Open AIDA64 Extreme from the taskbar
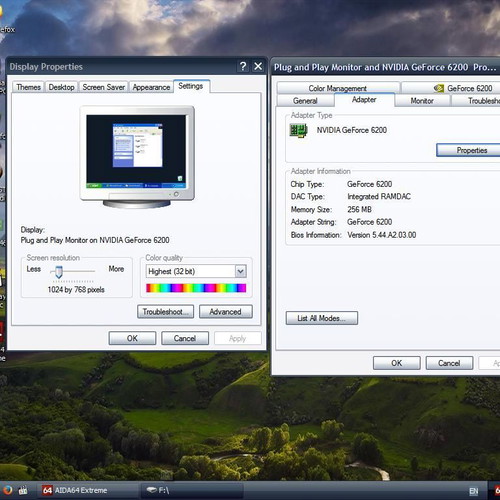 (75, 490)
